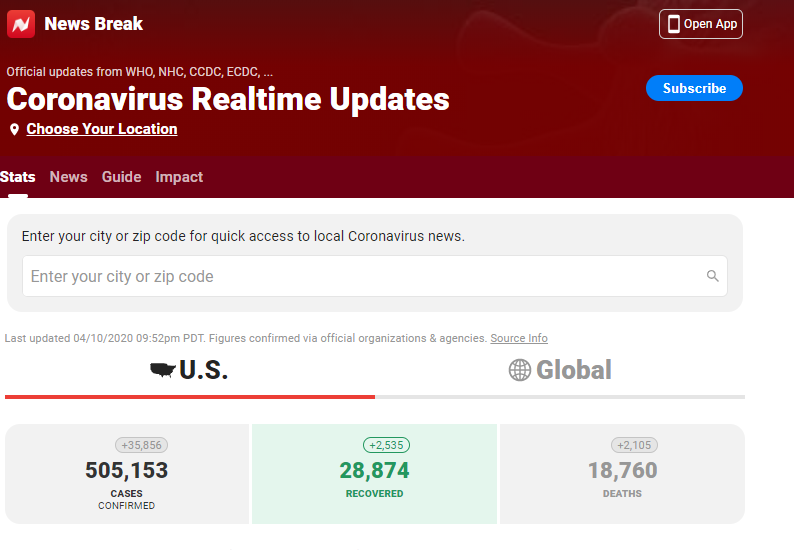This screenshot has height=550, width=794.
Task: Open the Choose Your Location link
Action: pos(102,129)
